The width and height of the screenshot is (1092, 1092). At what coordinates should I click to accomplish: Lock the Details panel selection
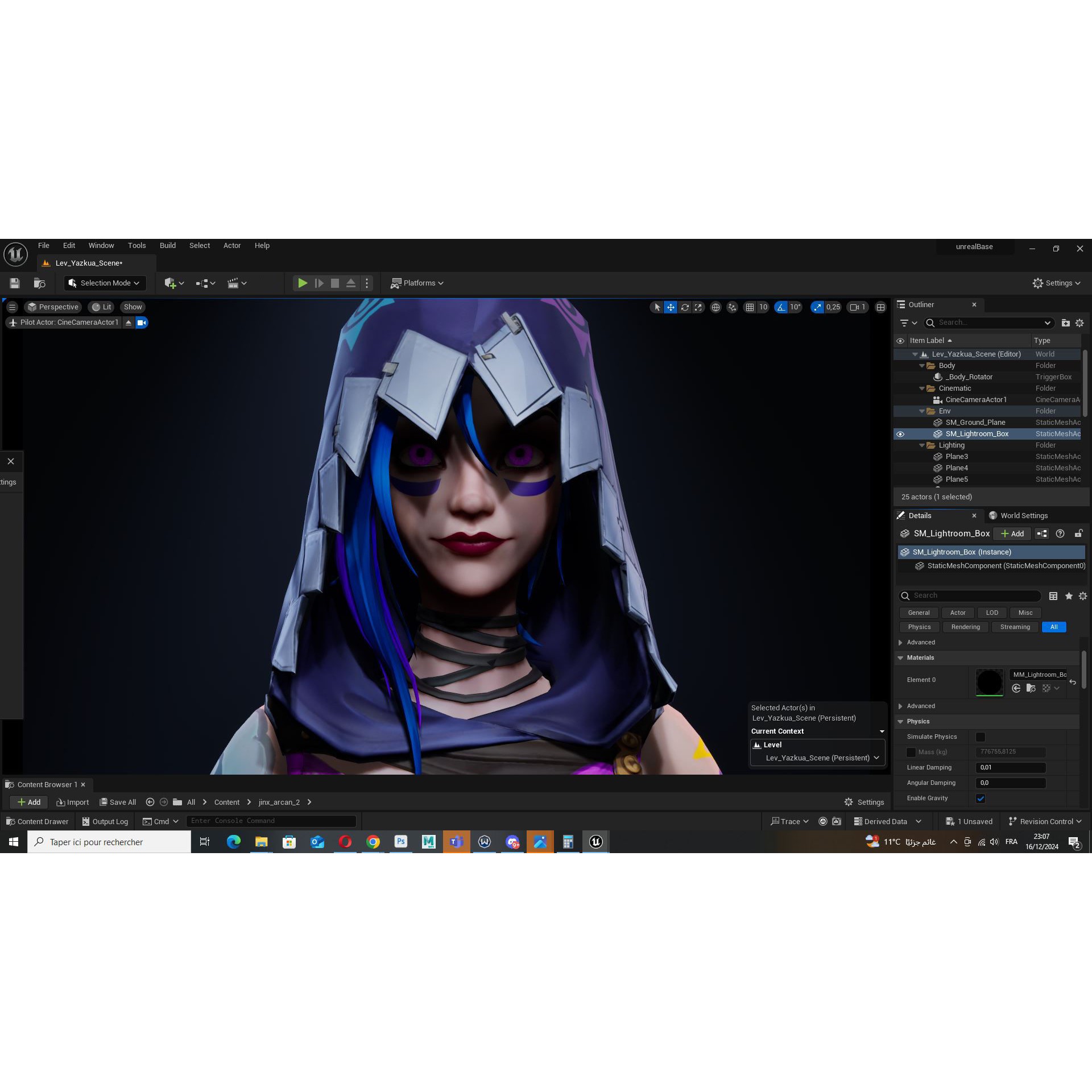(1078, 533)
